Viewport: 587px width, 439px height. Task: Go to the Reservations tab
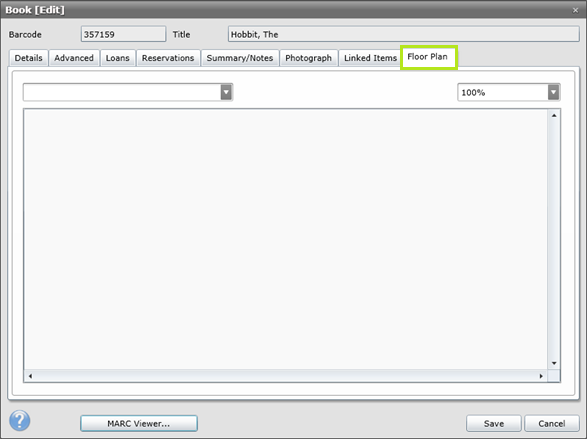168,58
